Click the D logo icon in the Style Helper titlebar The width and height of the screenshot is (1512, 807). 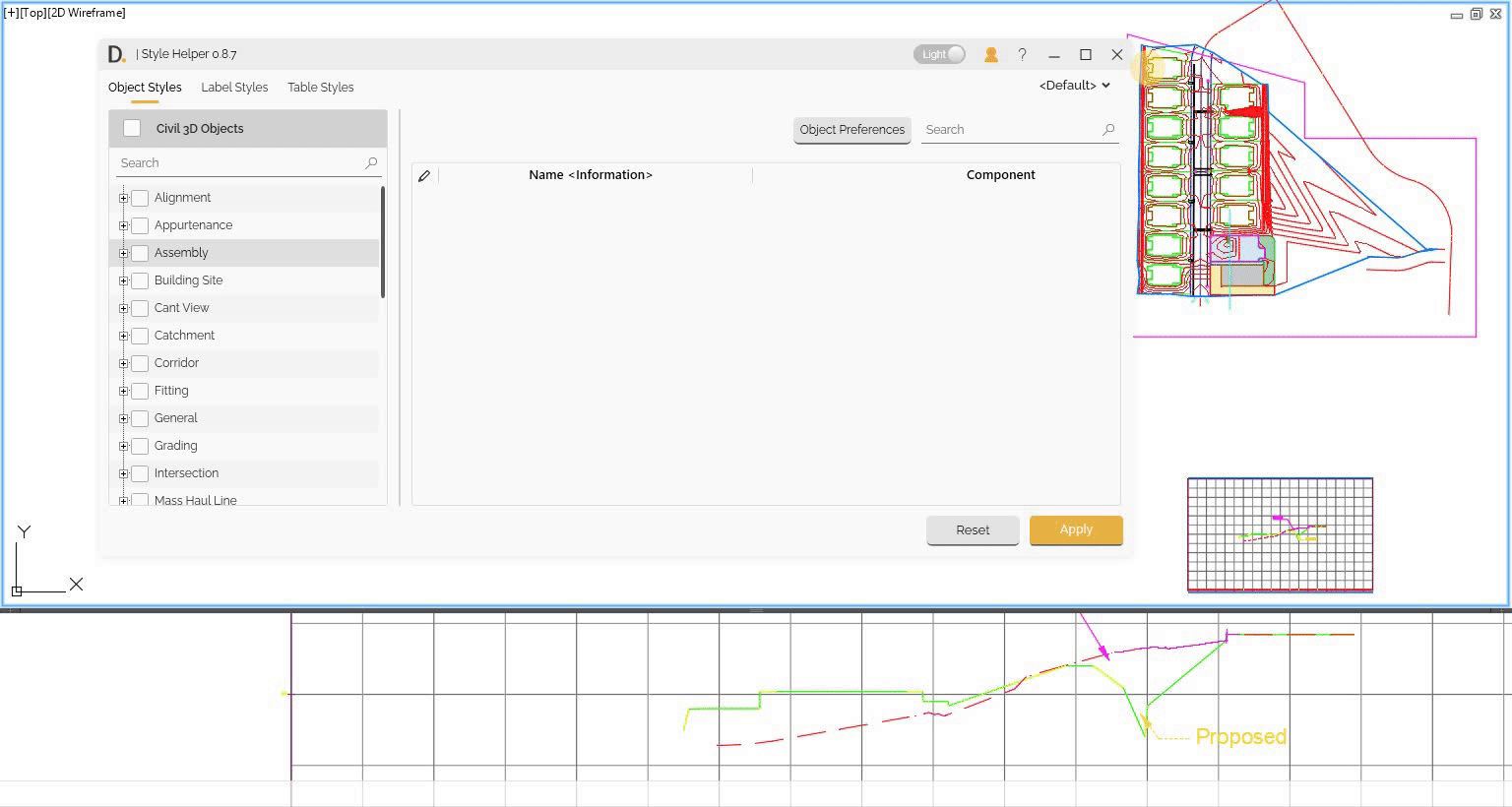[115, 54]
